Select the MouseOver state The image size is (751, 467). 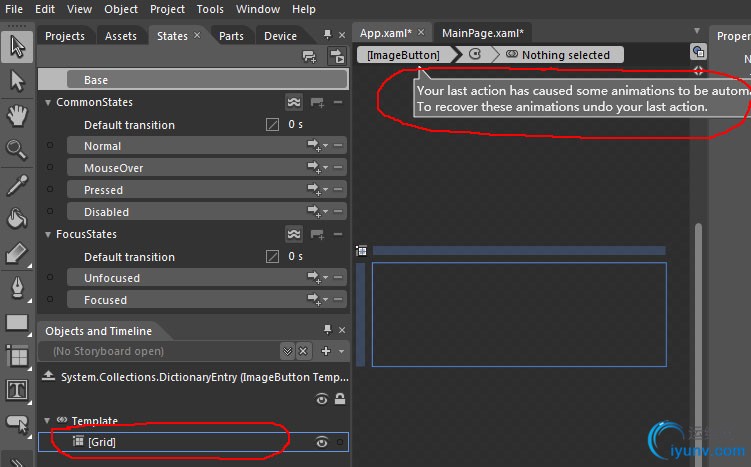tap(113, 168)
